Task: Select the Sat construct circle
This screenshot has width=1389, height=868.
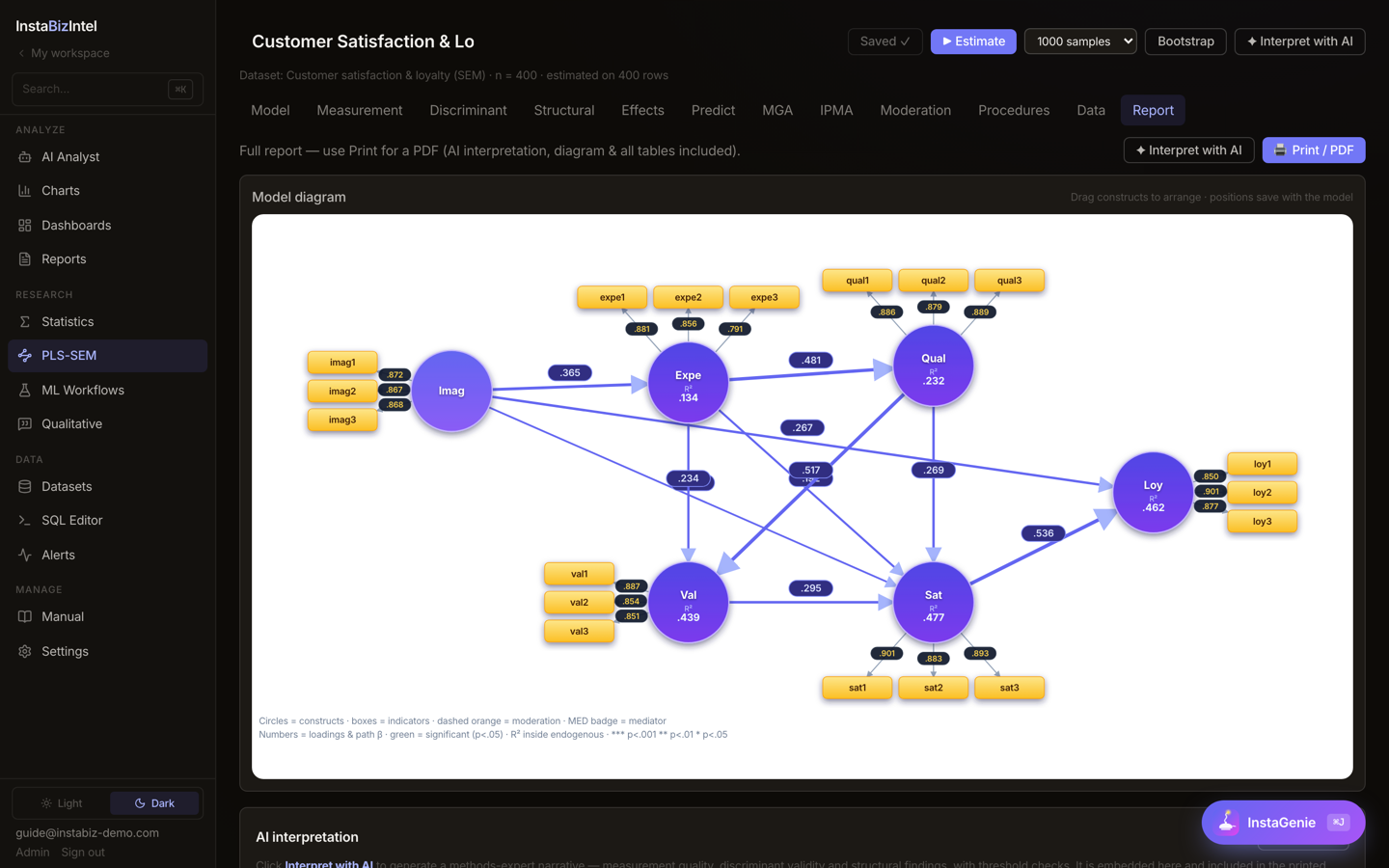Action: (933, 603)
